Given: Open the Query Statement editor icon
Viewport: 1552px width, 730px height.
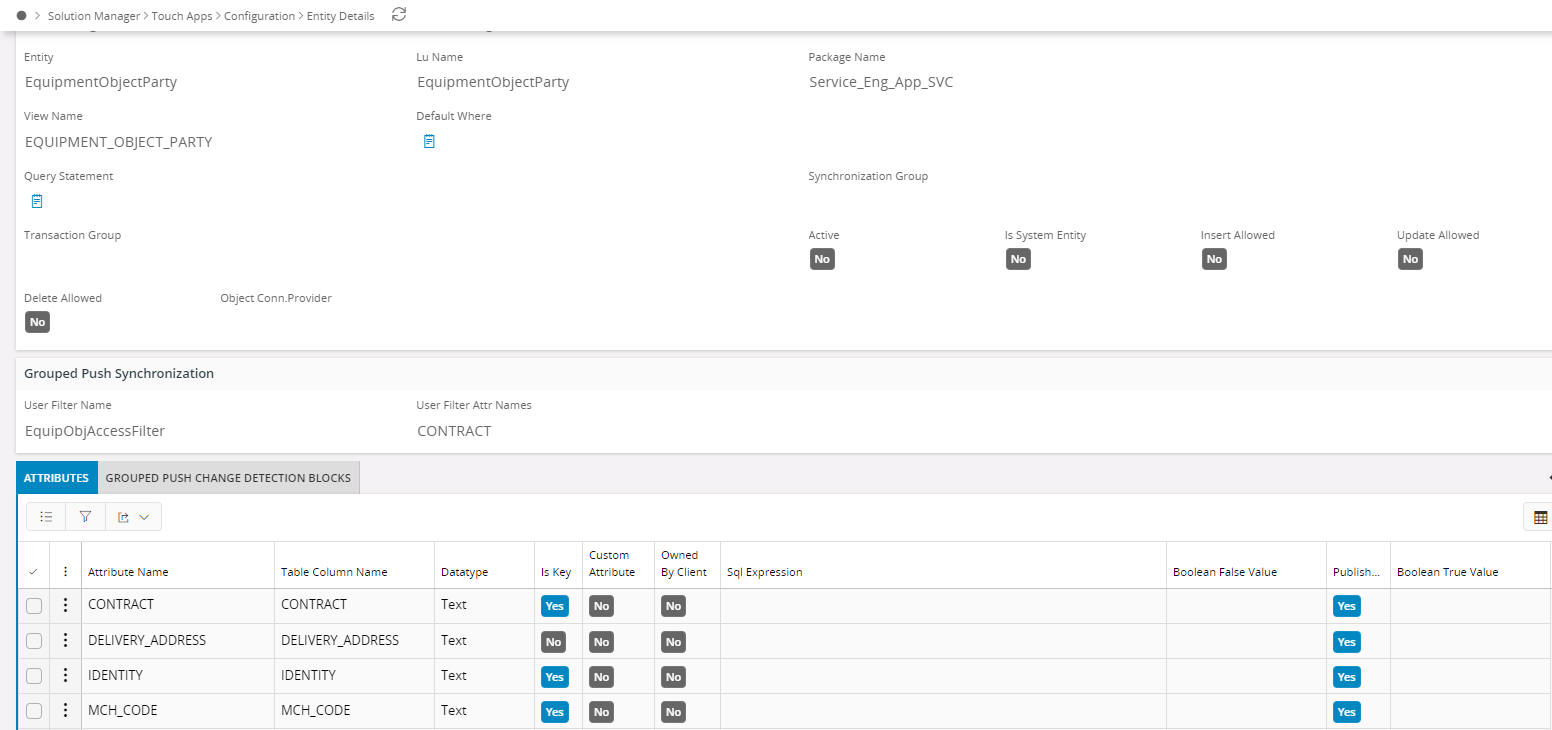Looking at the screenshot, I should point(37,201).
